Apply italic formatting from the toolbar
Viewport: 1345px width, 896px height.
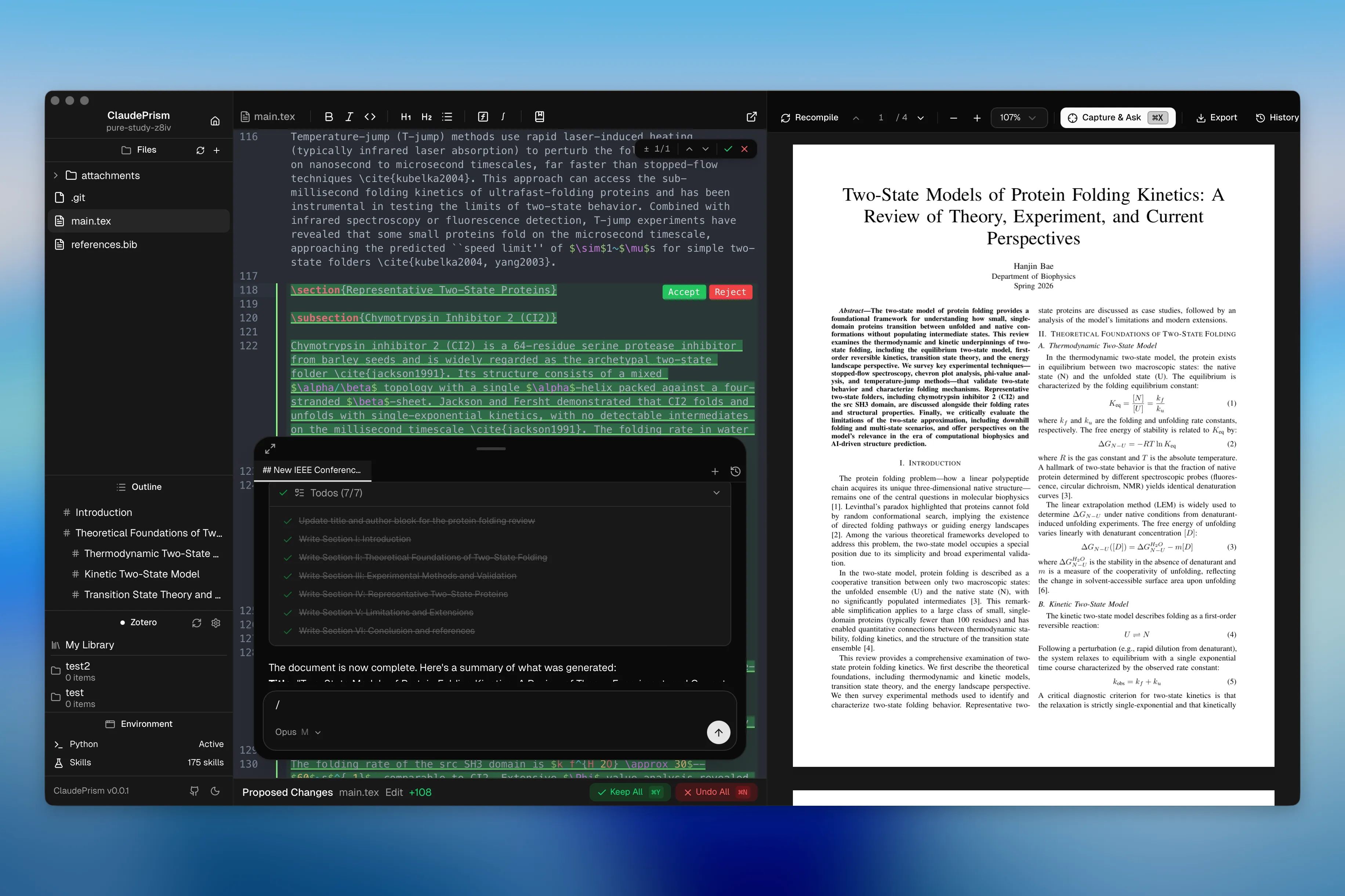(349, 117)
